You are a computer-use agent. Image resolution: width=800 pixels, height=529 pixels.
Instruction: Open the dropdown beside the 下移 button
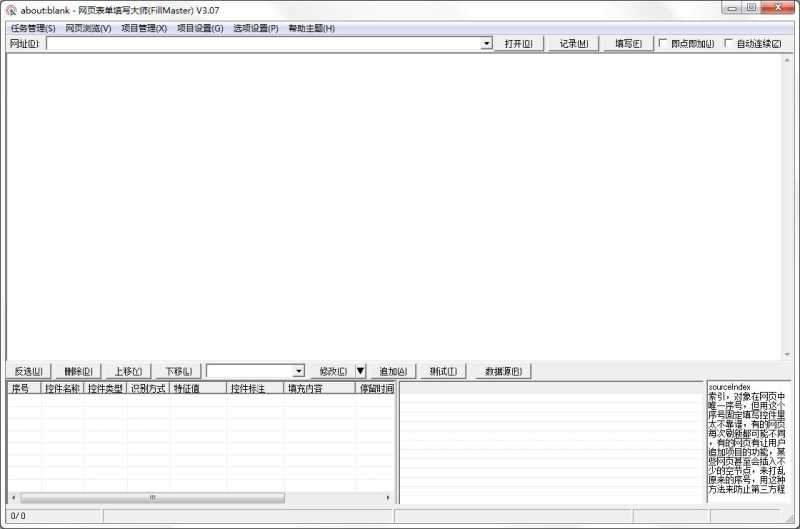tap(299, 371)
